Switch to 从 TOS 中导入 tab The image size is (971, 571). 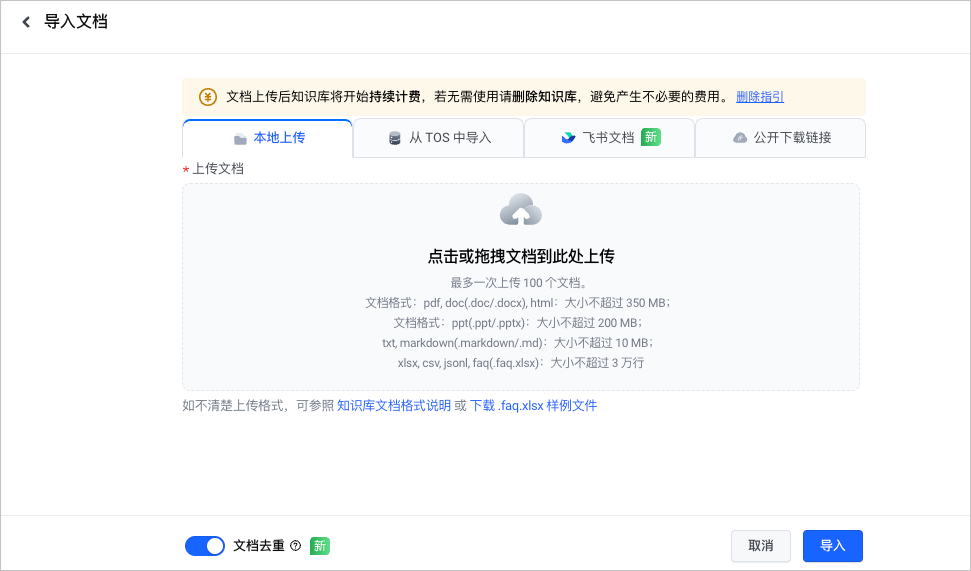[438, 138]
